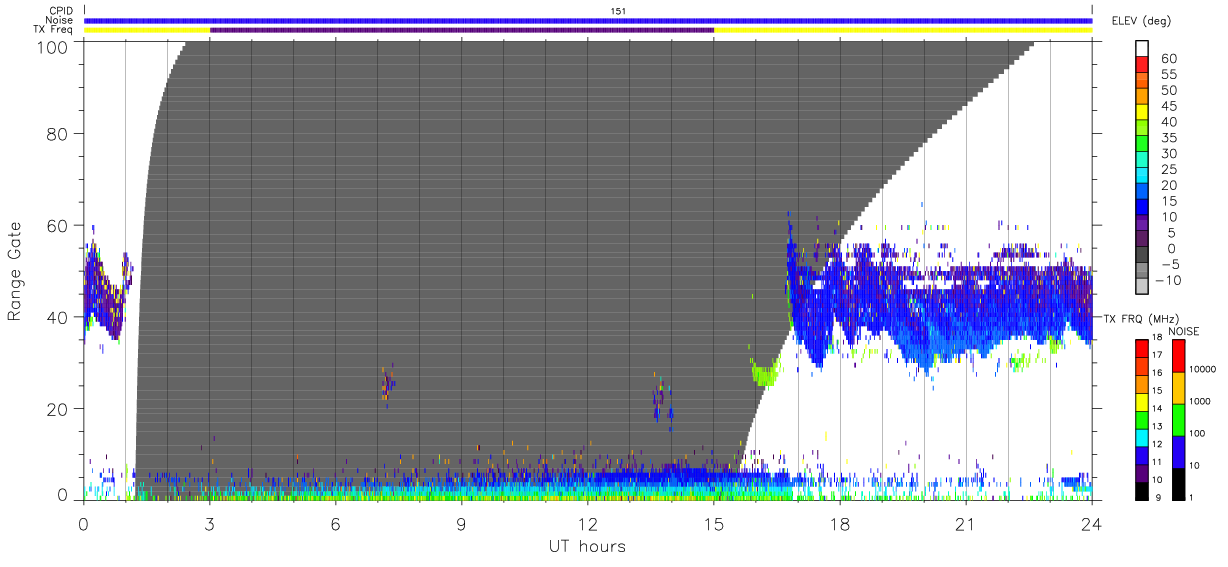The image size is (1228, 567).
Task: Click the ELEV (deg) legend title
Action: click(1141, 21)
